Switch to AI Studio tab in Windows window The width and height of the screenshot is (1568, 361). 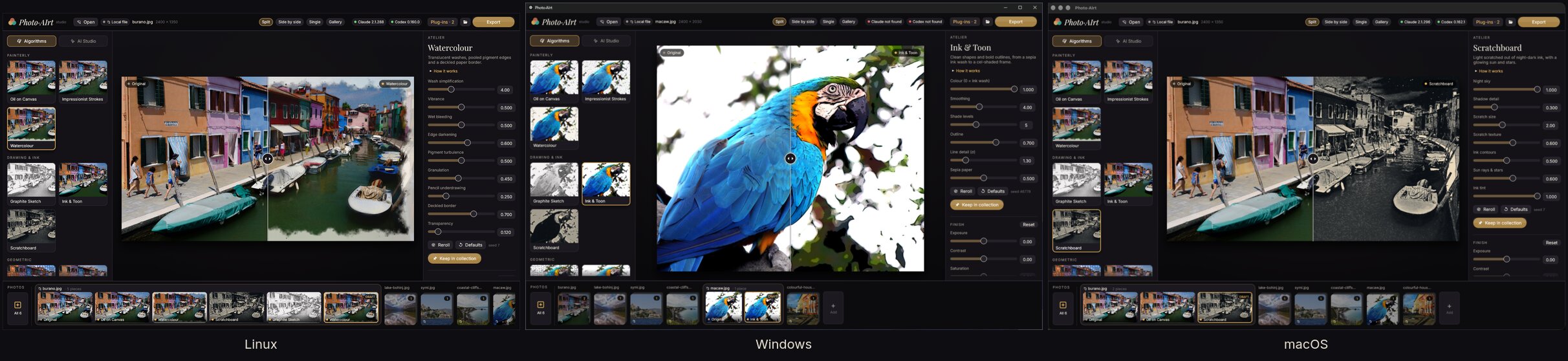[606, 41]
